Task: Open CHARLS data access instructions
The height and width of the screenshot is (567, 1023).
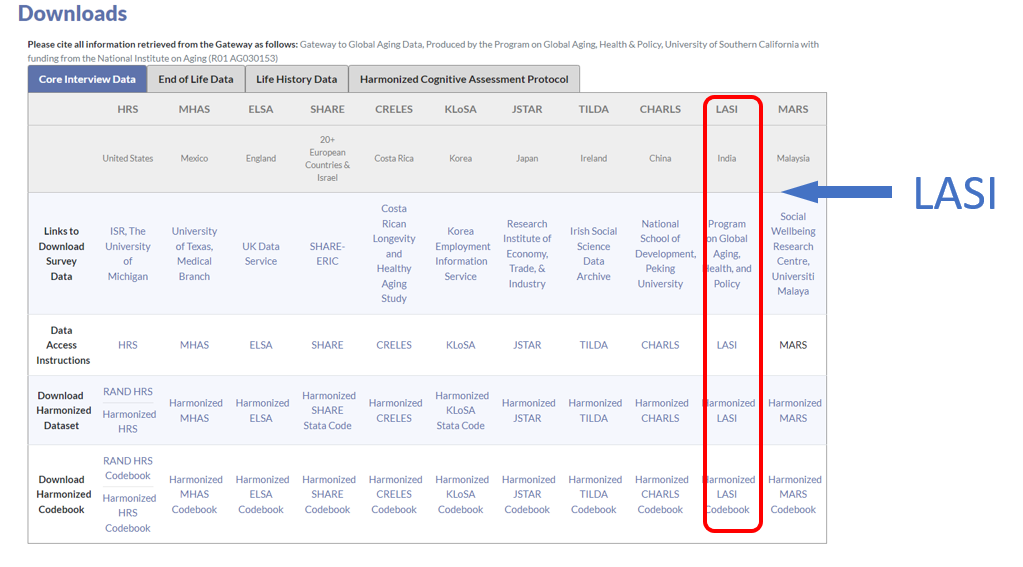Action: (660, 345)
